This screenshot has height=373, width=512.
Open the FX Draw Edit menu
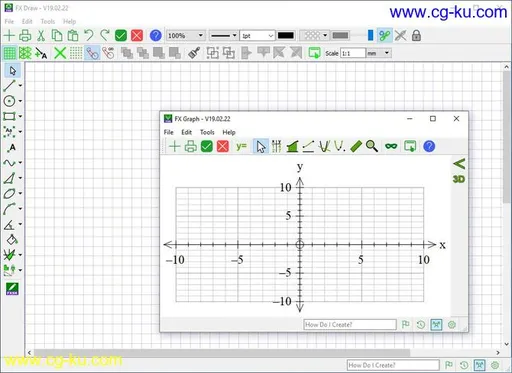27,21
